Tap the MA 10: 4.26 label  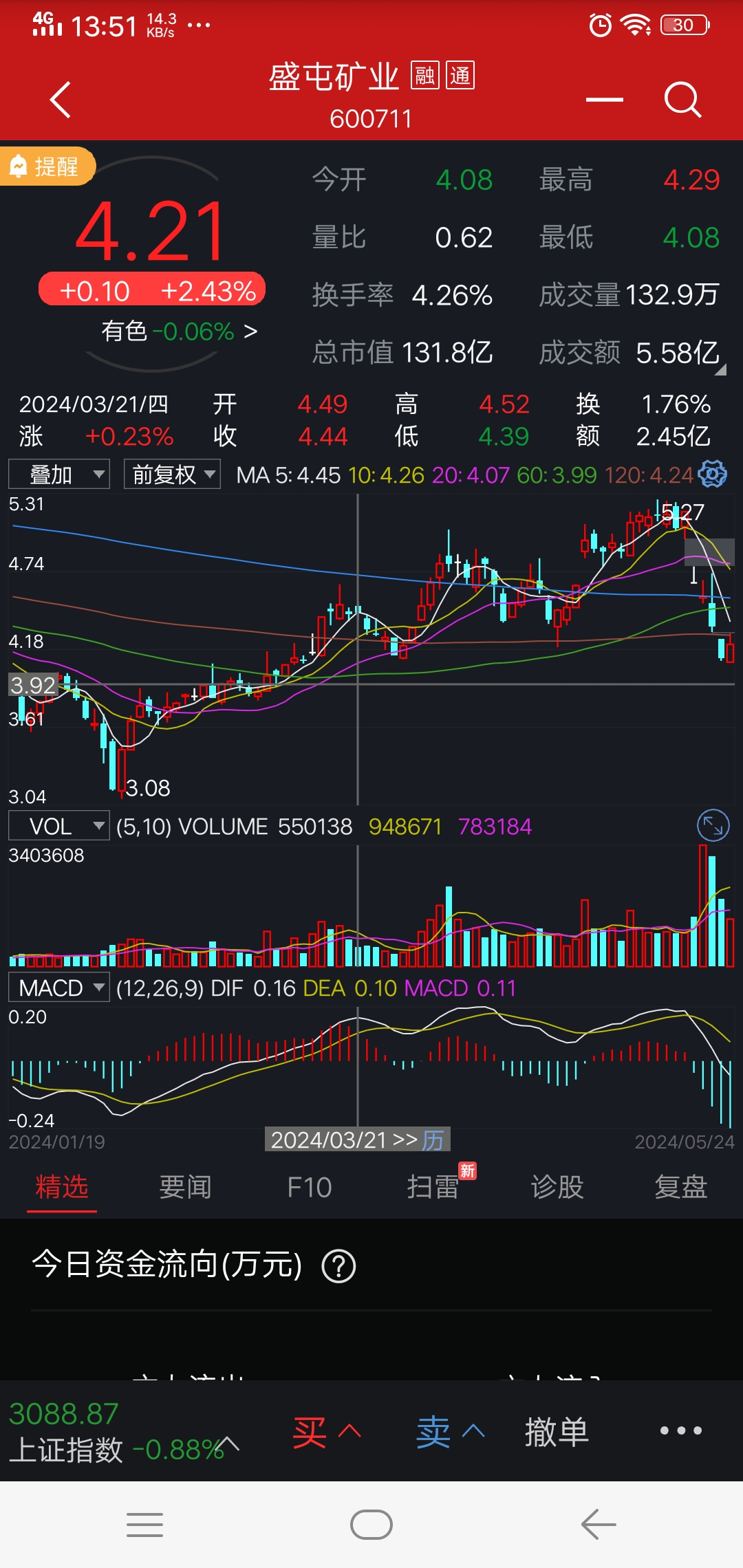(387, 475)
